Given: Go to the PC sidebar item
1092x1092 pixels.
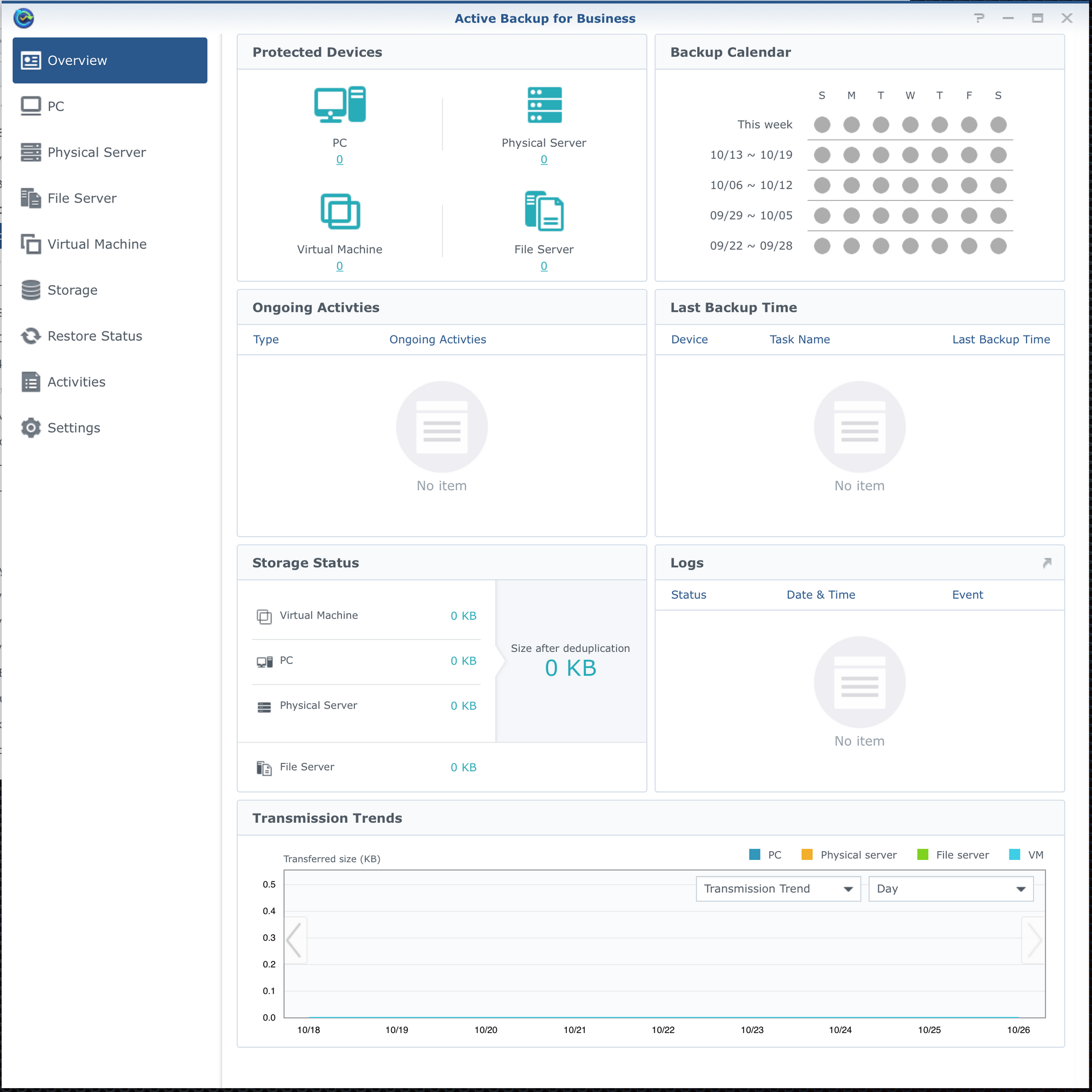Looking at the screenshot, I should pyautogui.click(x=110, y=106).
